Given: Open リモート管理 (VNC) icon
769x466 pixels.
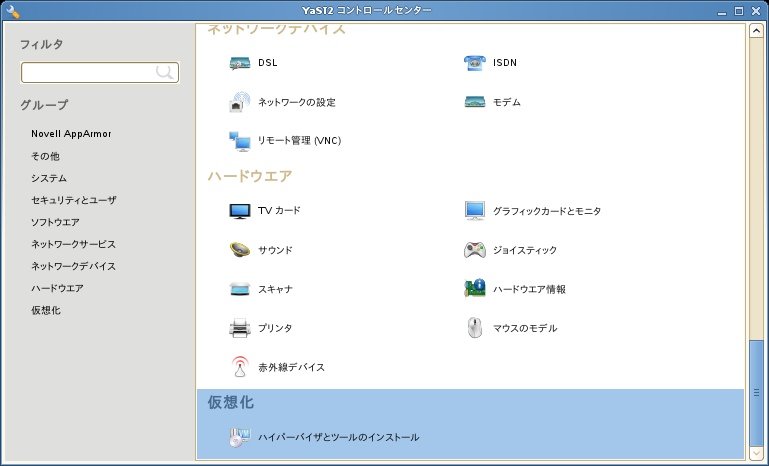Looking at the screenshot, I should point(240,141).
